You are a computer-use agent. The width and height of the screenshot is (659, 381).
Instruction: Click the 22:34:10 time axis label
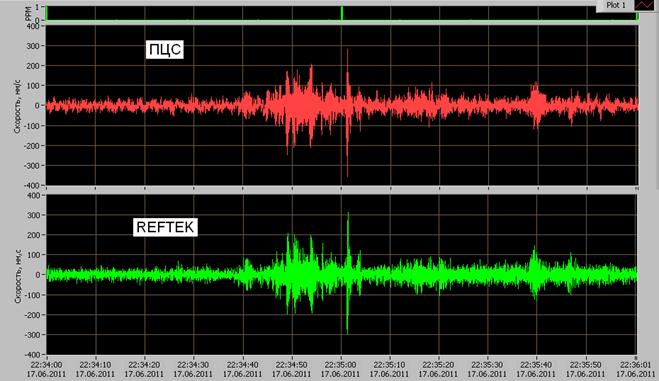click(x=95, y=365)
